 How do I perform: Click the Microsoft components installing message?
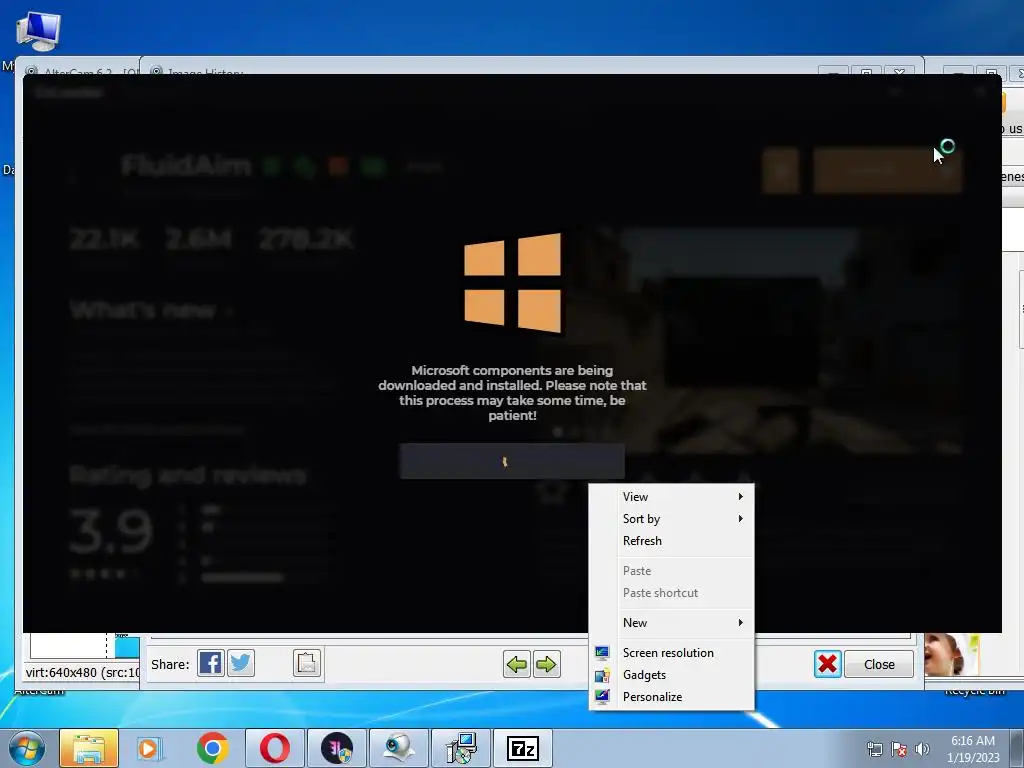pyautogui.click(x=512, y=392)
